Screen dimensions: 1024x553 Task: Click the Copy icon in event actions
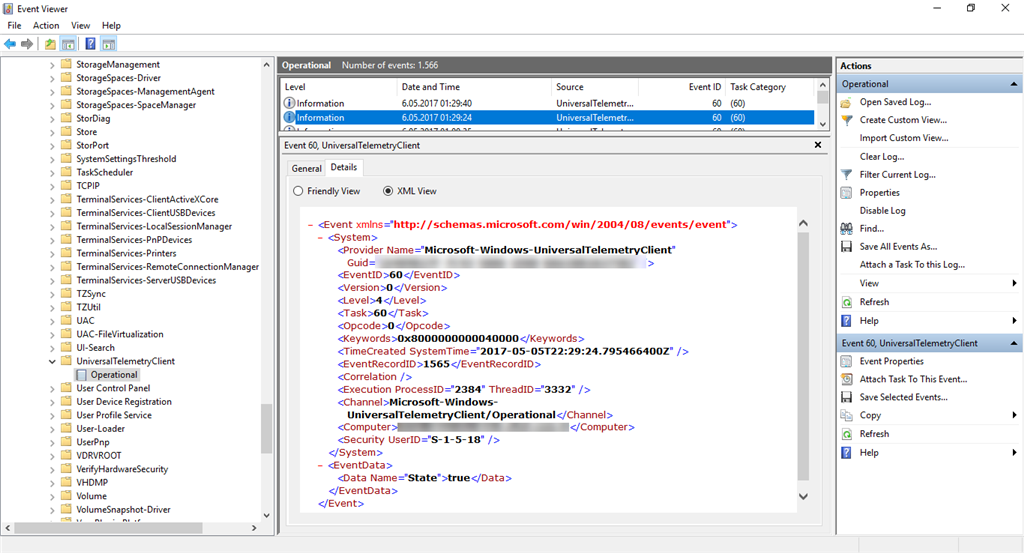point(846,415)
